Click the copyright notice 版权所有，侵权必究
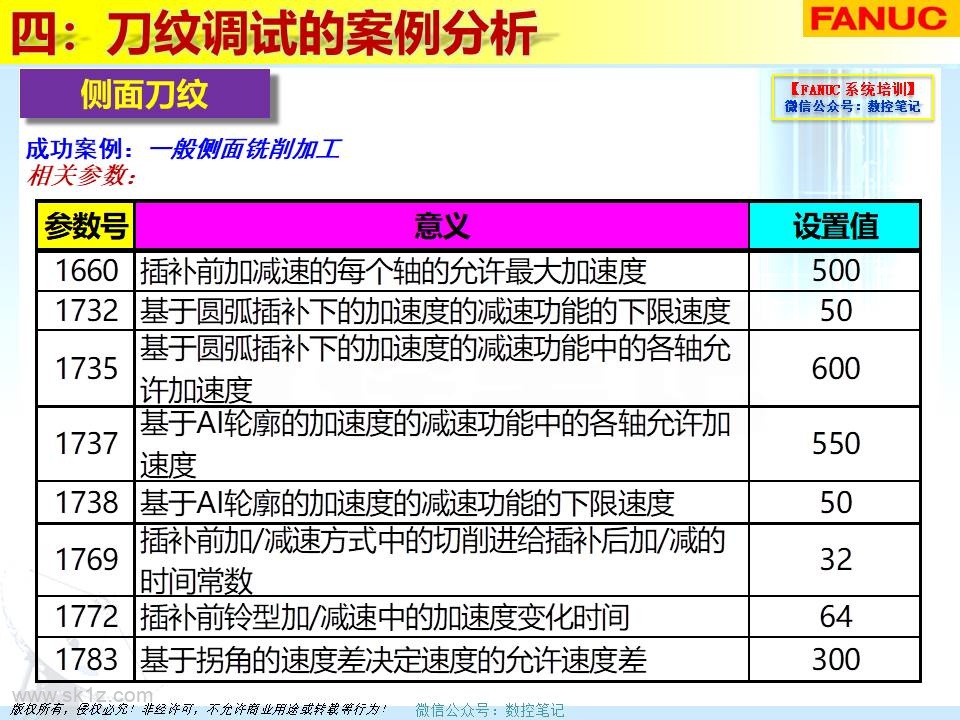The image size is (960, 720). coord(199,710)
